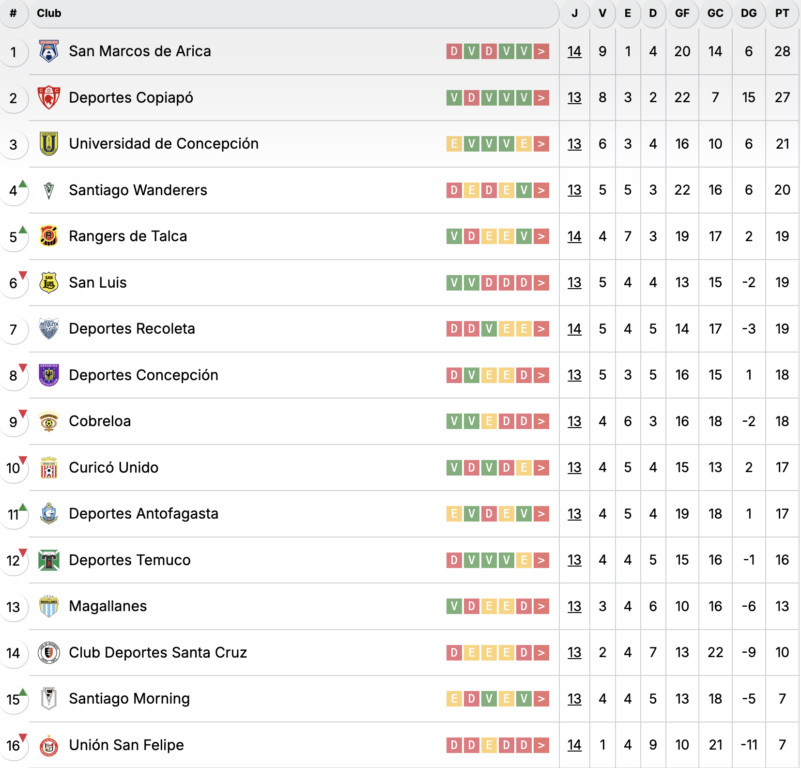
Task: Open matches played 14 for Rangers de Talca
Action: pyautogui.click(x=574, y=236)
